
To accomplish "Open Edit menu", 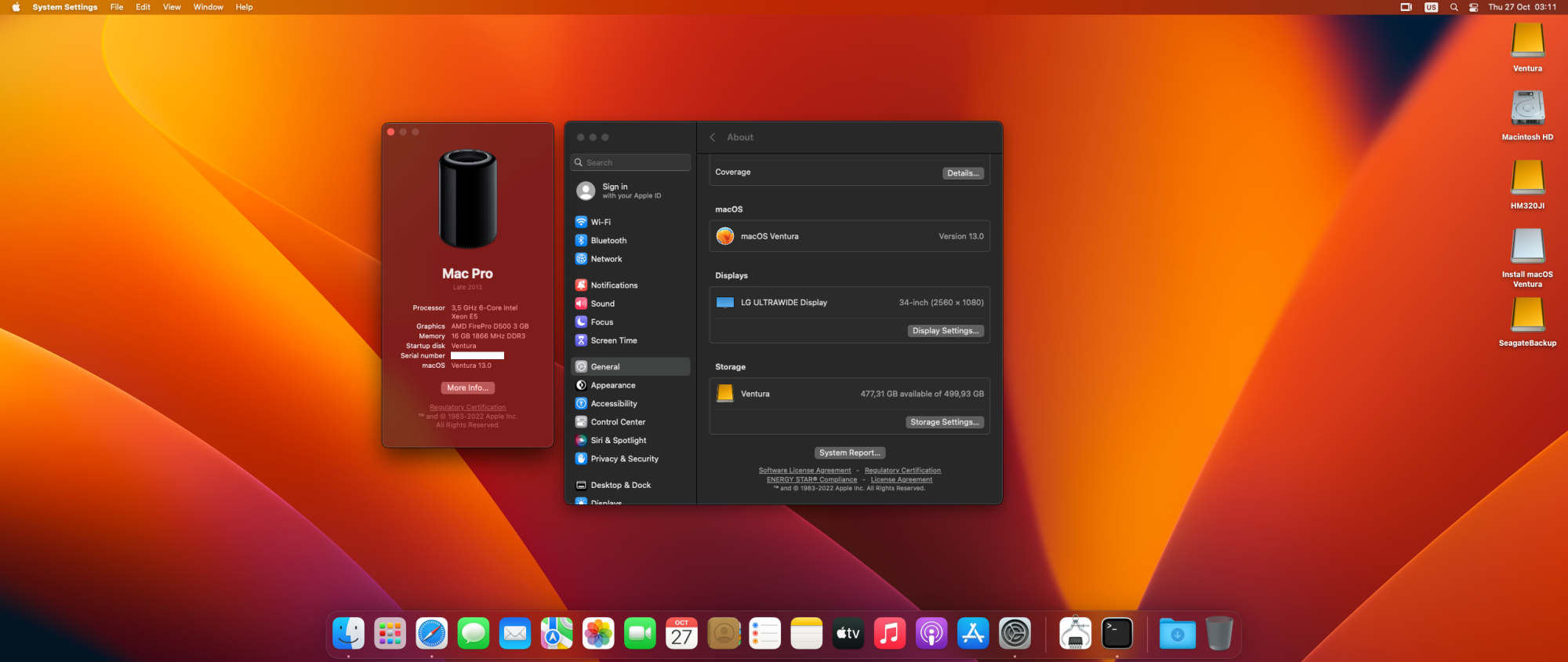I will tap(143, 7).
